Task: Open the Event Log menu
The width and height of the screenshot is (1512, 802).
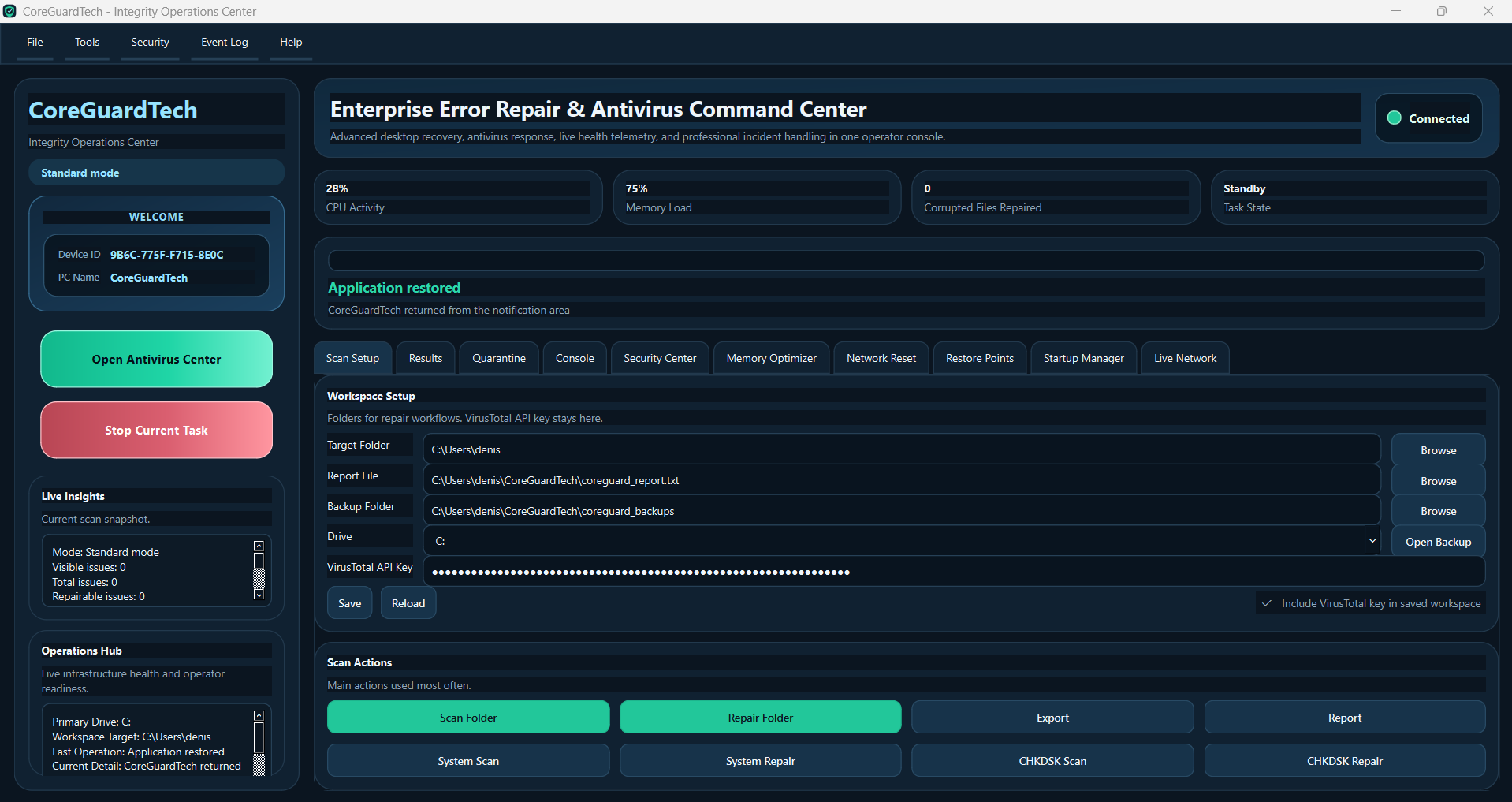Action: click(x=224, y=42)
